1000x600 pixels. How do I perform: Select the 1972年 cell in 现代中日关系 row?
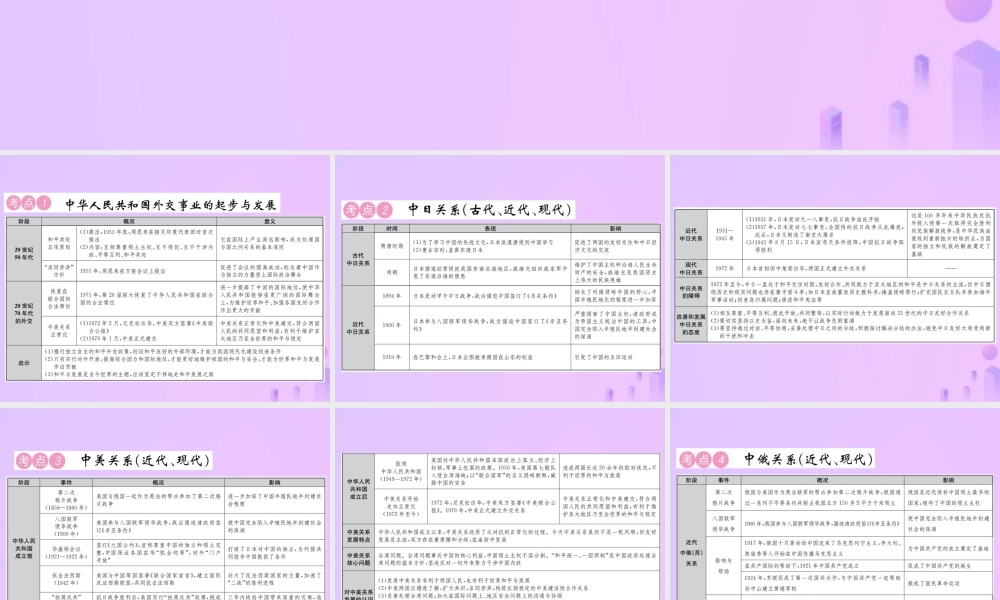coord(725,268)
